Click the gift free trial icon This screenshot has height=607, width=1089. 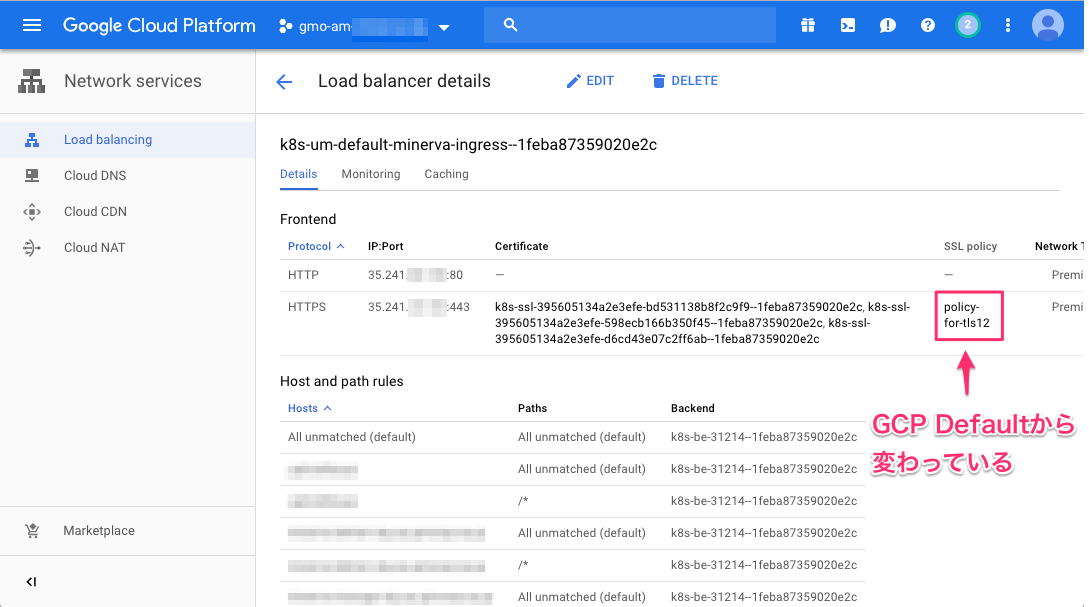(808, 25)
